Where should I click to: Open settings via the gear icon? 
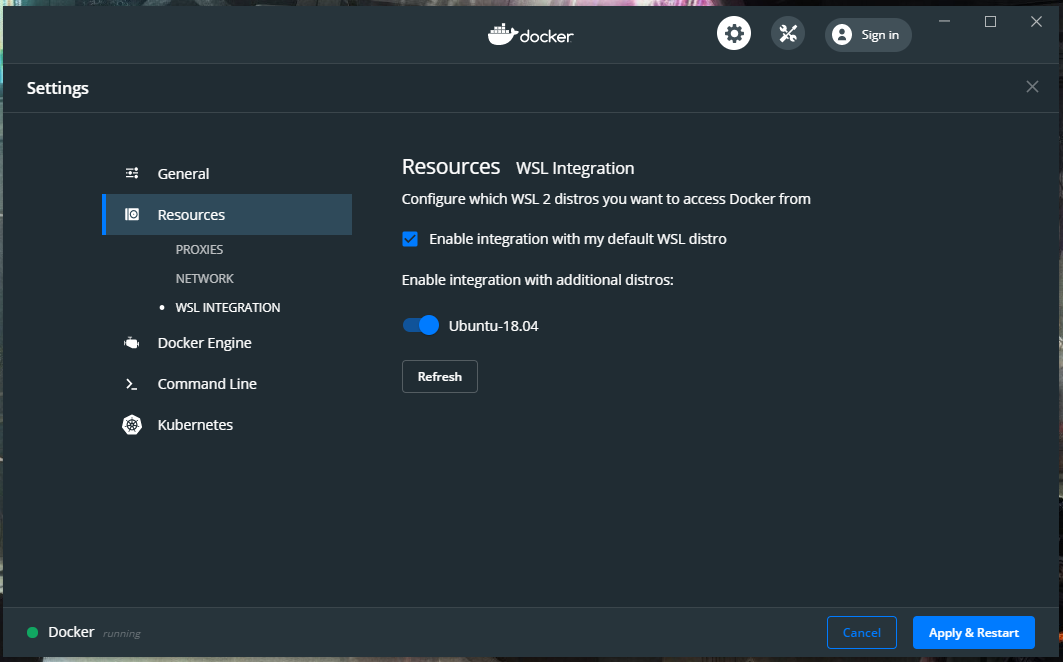tap(734, 34)
